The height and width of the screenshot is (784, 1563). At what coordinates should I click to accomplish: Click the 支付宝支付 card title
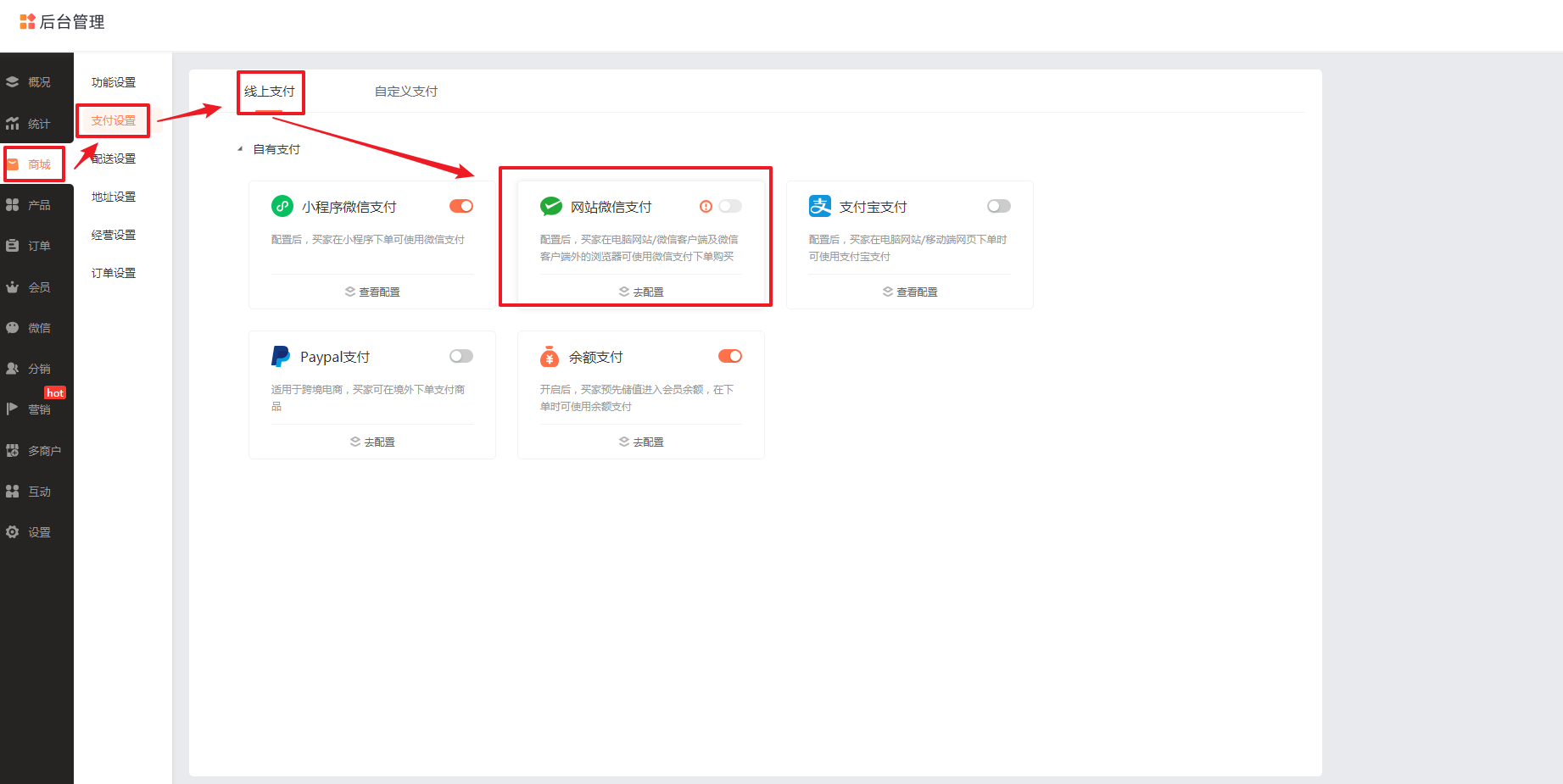click(x=874, y=207)
